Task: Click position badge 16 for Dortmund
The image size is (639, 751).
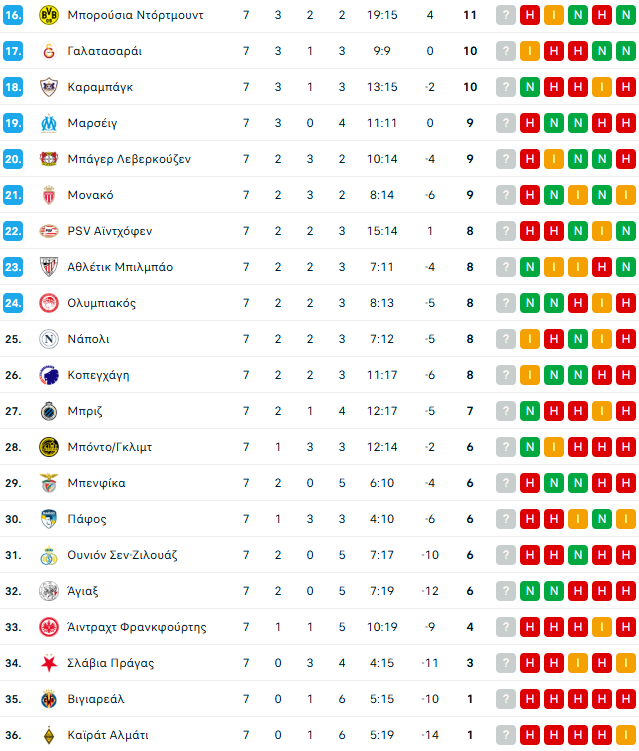Action: tap(13, 15)
